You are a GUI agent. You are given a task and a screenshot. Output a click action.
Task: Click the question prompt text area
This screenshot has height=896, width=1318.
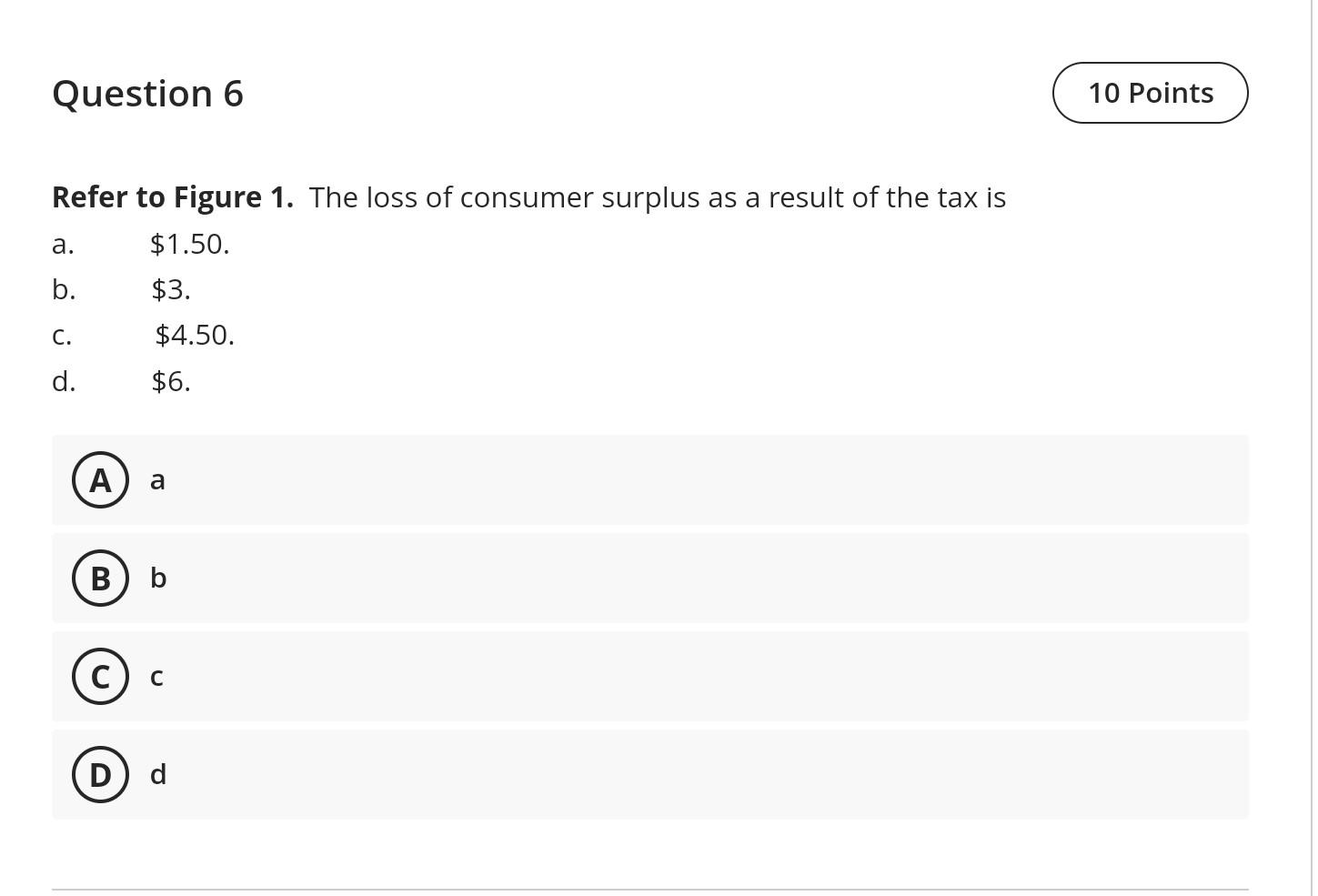(x=528, y=196)
